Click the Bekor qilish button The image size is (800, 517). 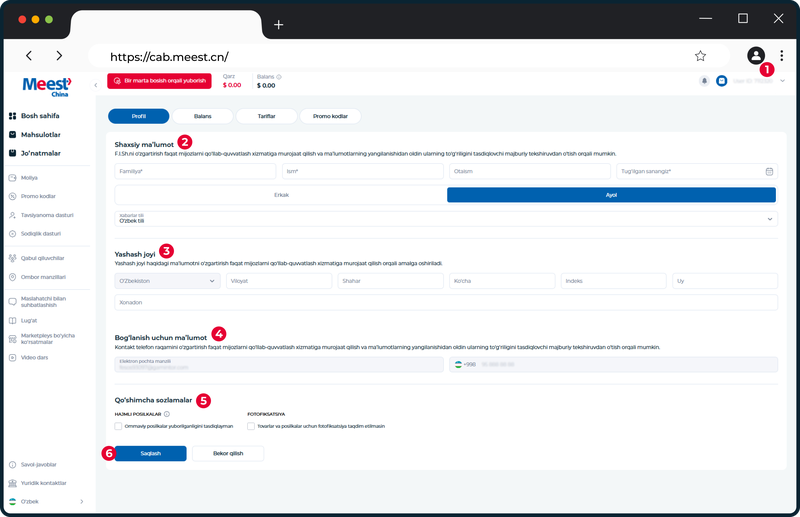pyautogui.click(x=228, y=453)
